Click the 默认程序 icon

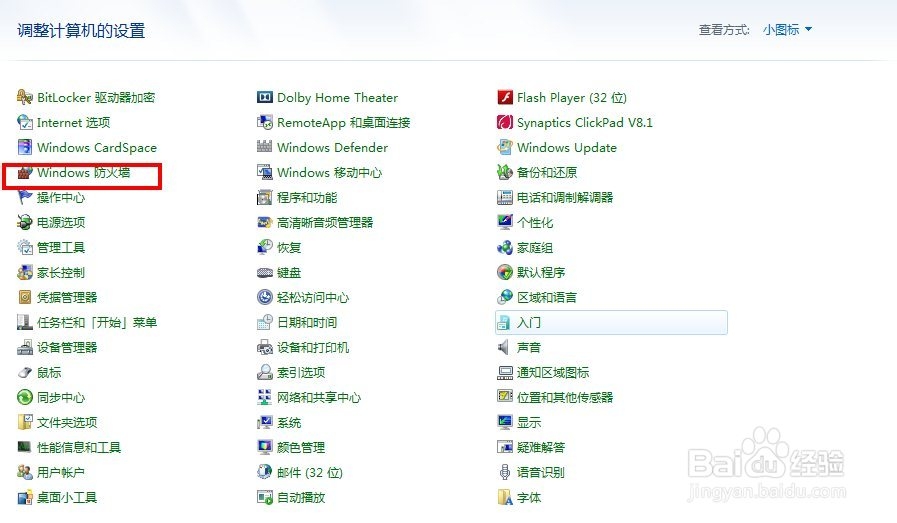[x=505, y=272]
